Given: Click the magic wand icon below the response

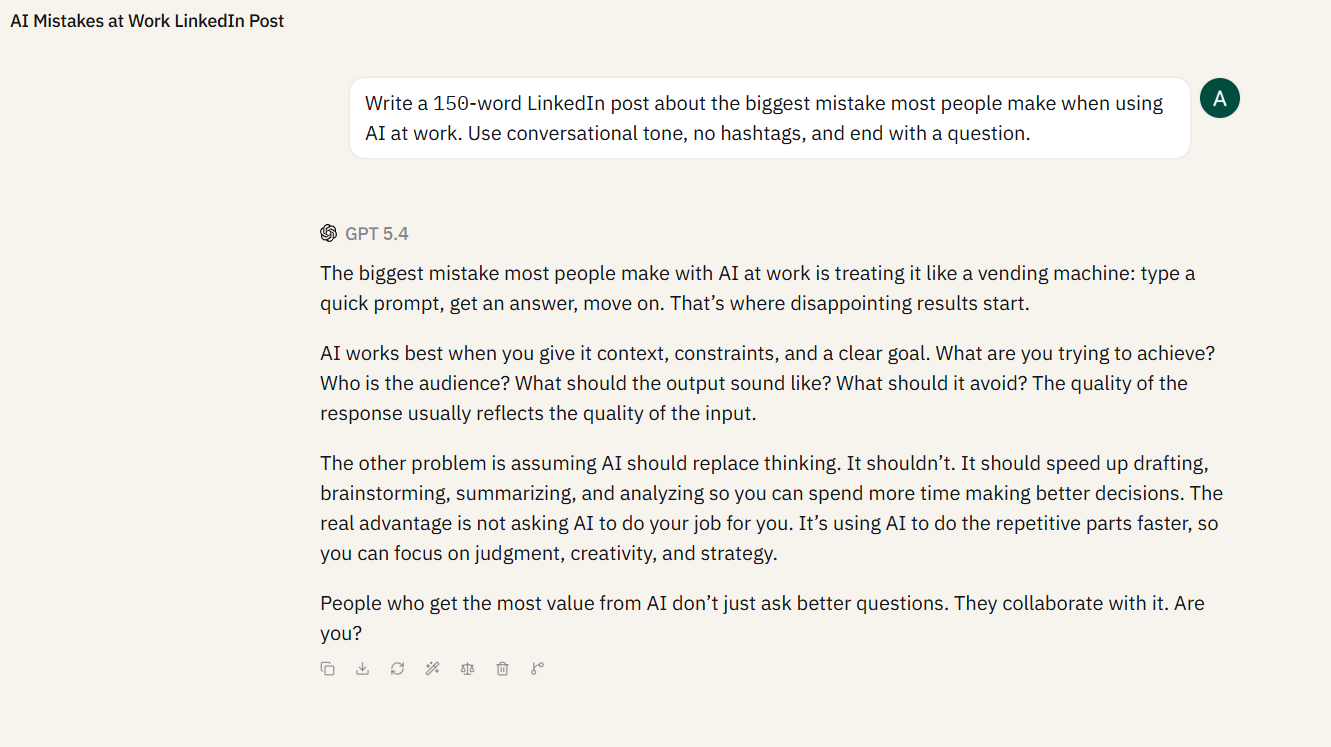Looking at the screenshot, I should [x=432, y=669].
